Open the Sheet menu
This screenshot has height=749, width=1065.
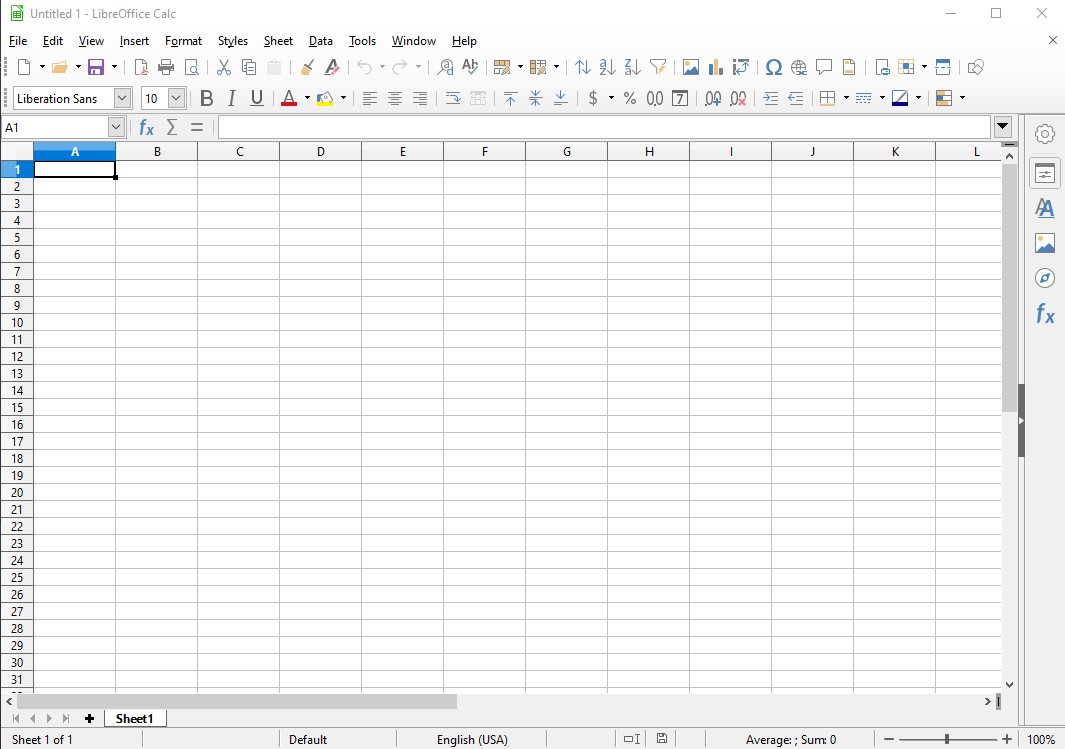278,41
